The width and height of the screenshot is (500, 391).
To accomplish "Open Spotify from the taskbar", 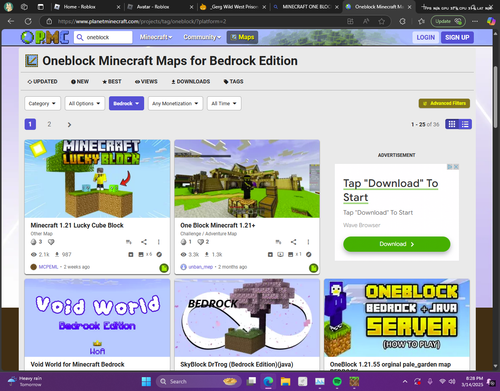I will pyautogui.click(x=337, y=381).
